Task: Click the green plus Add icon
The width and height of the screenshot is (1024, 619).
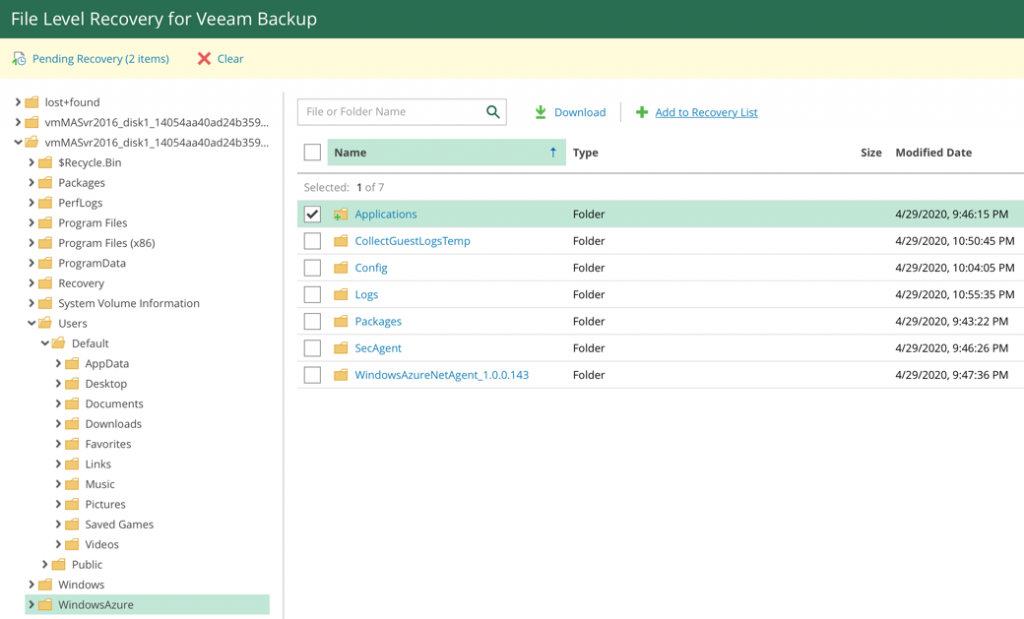Action: point(642,112)
